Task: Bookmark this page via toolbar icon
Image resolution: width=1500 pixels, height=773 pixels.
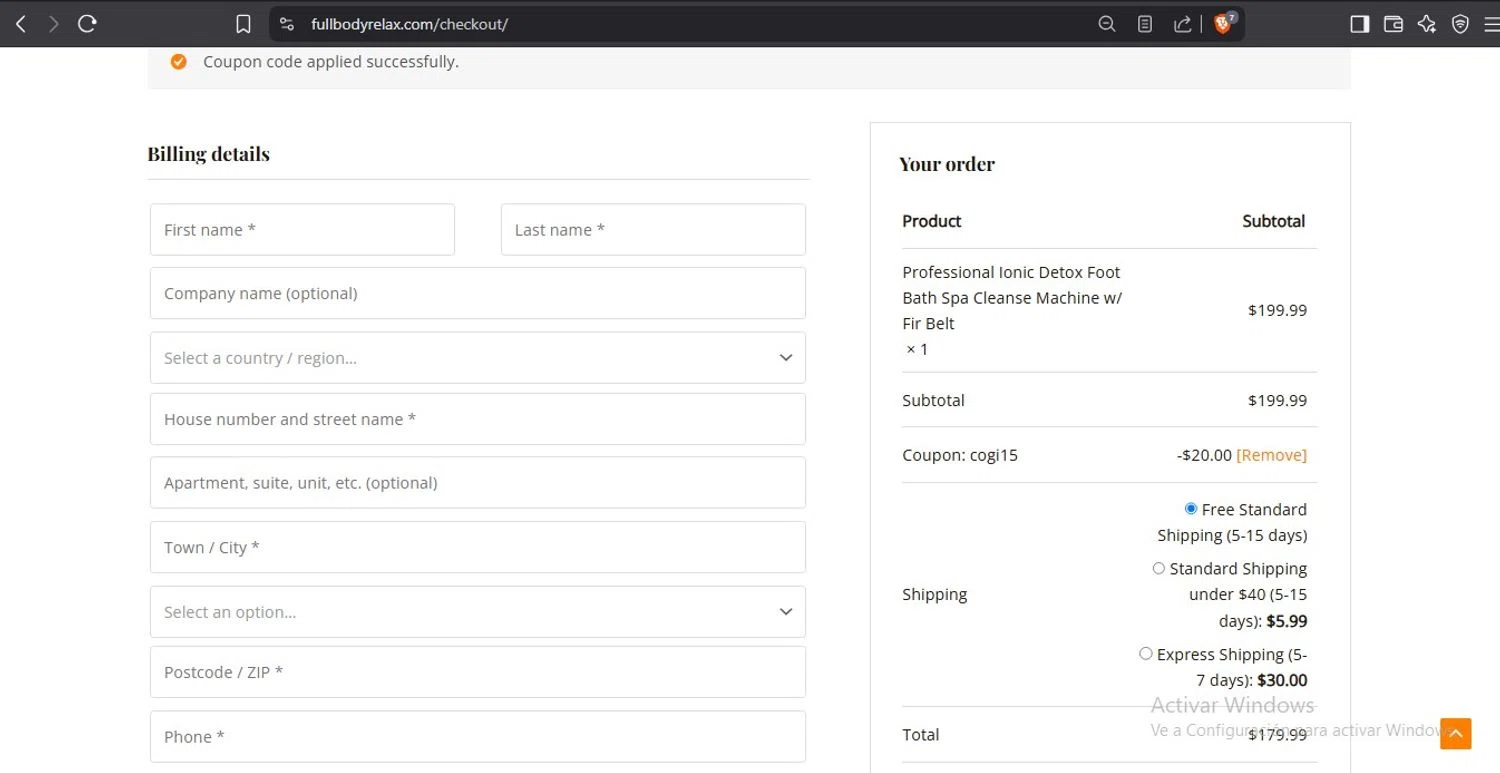Action: coord(243,24)
